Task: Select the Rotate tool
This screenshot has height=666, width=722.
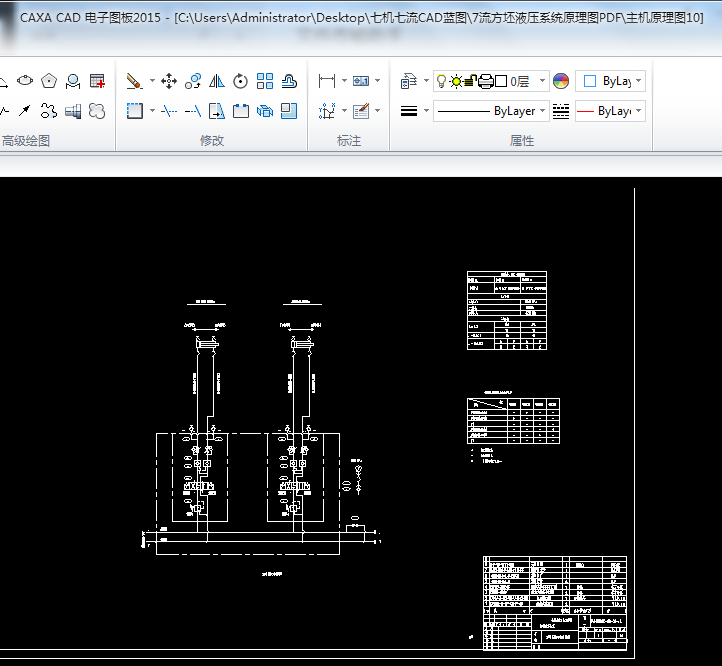Action: click(x=241, y=81)
